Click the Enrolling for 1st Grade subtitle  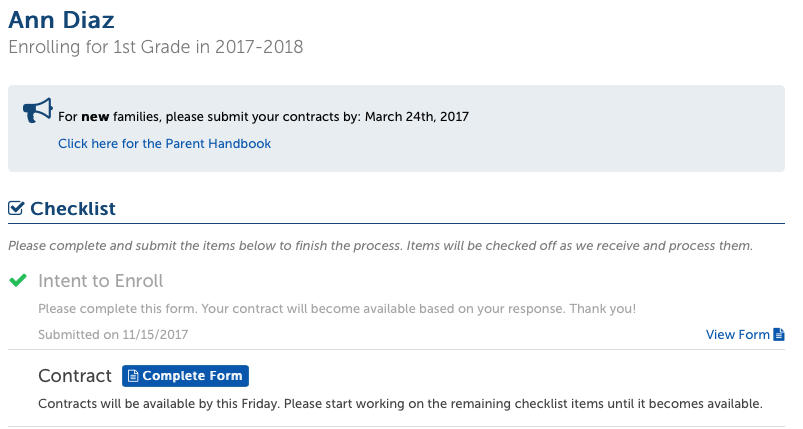(x=156, y=47)
